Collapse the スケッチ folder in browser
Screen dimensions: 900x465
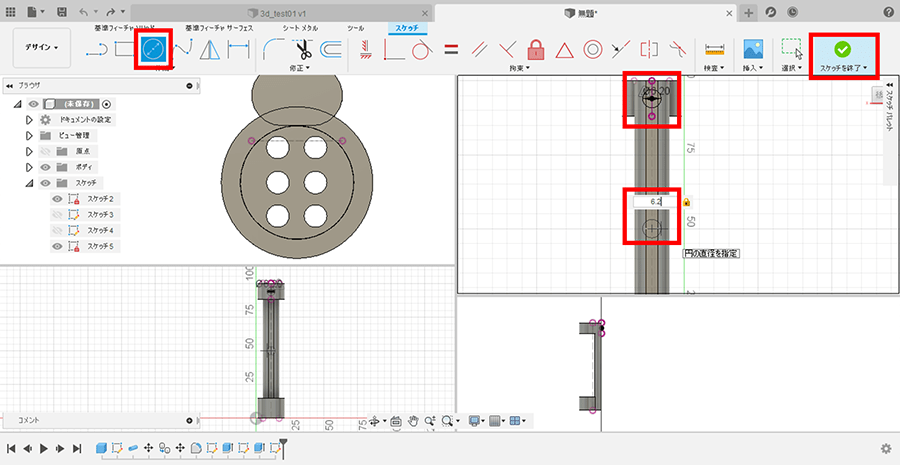pos(29,183)
